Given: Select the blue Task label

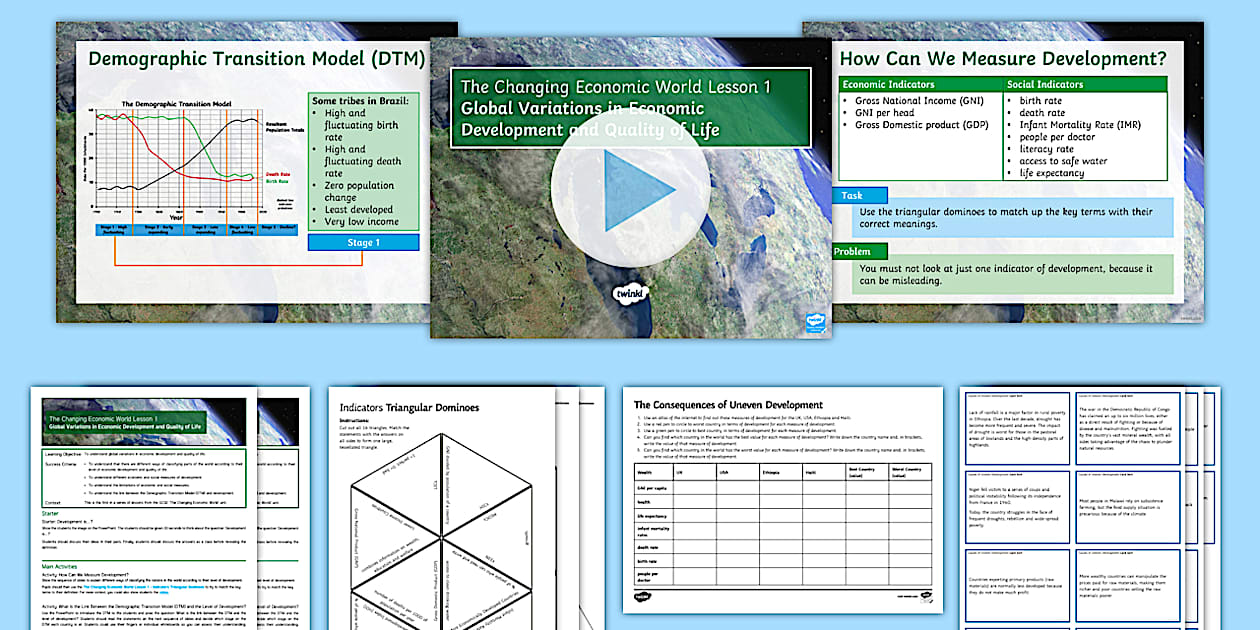Looking at the screenshot, I should 851,196.
